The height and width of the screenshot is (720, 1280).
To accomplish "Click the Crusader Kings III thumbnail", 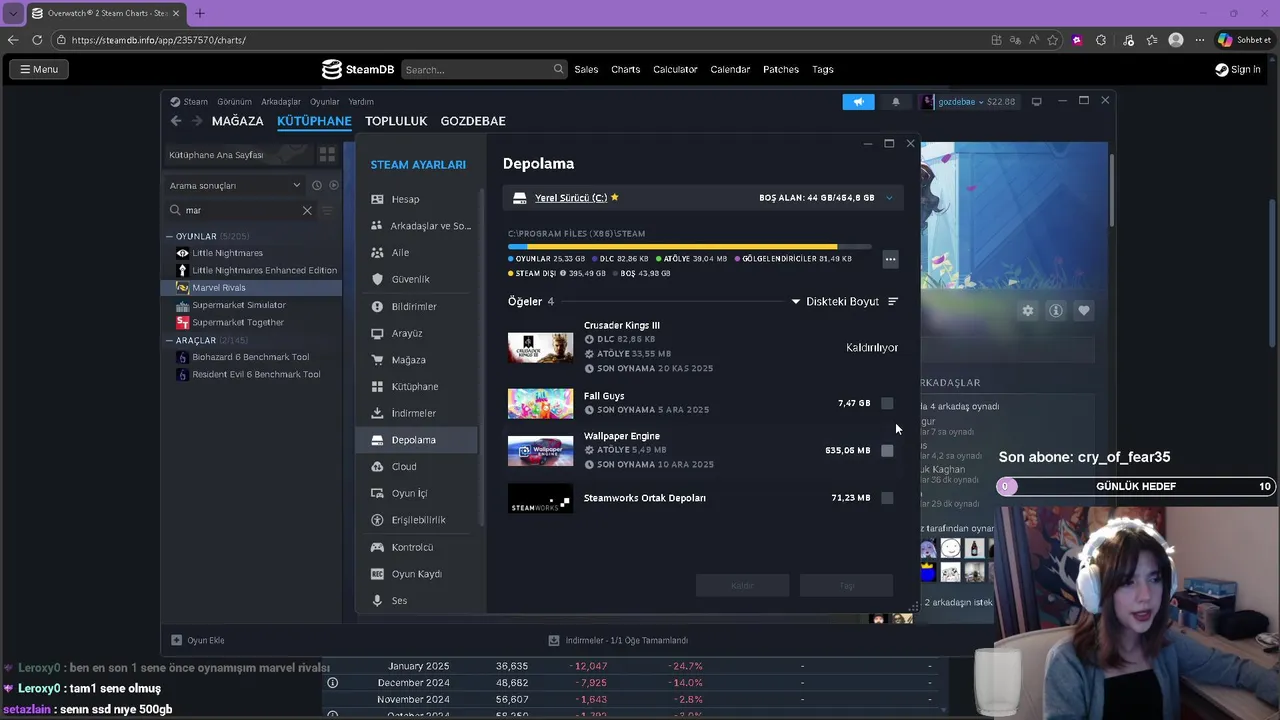I will pyautogui.click(x=540, y=347).
